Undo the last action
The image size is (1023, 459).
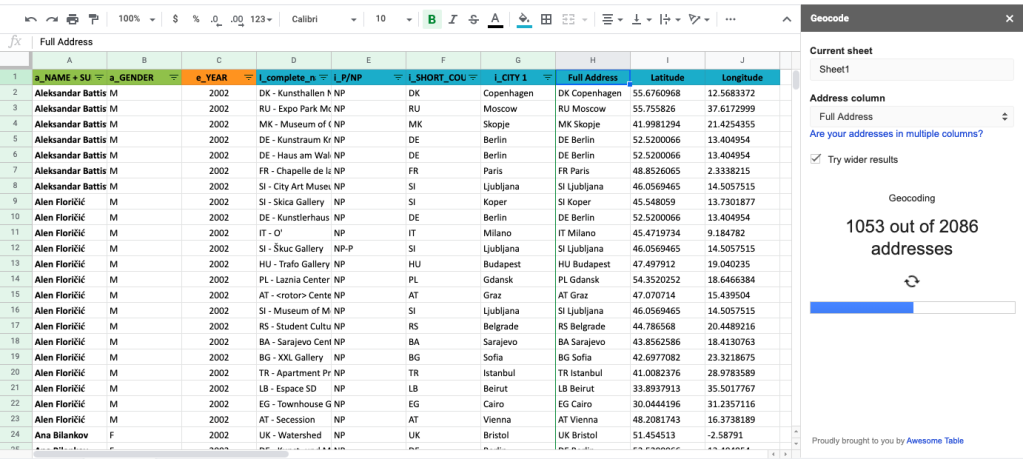[x=31, y=20]
